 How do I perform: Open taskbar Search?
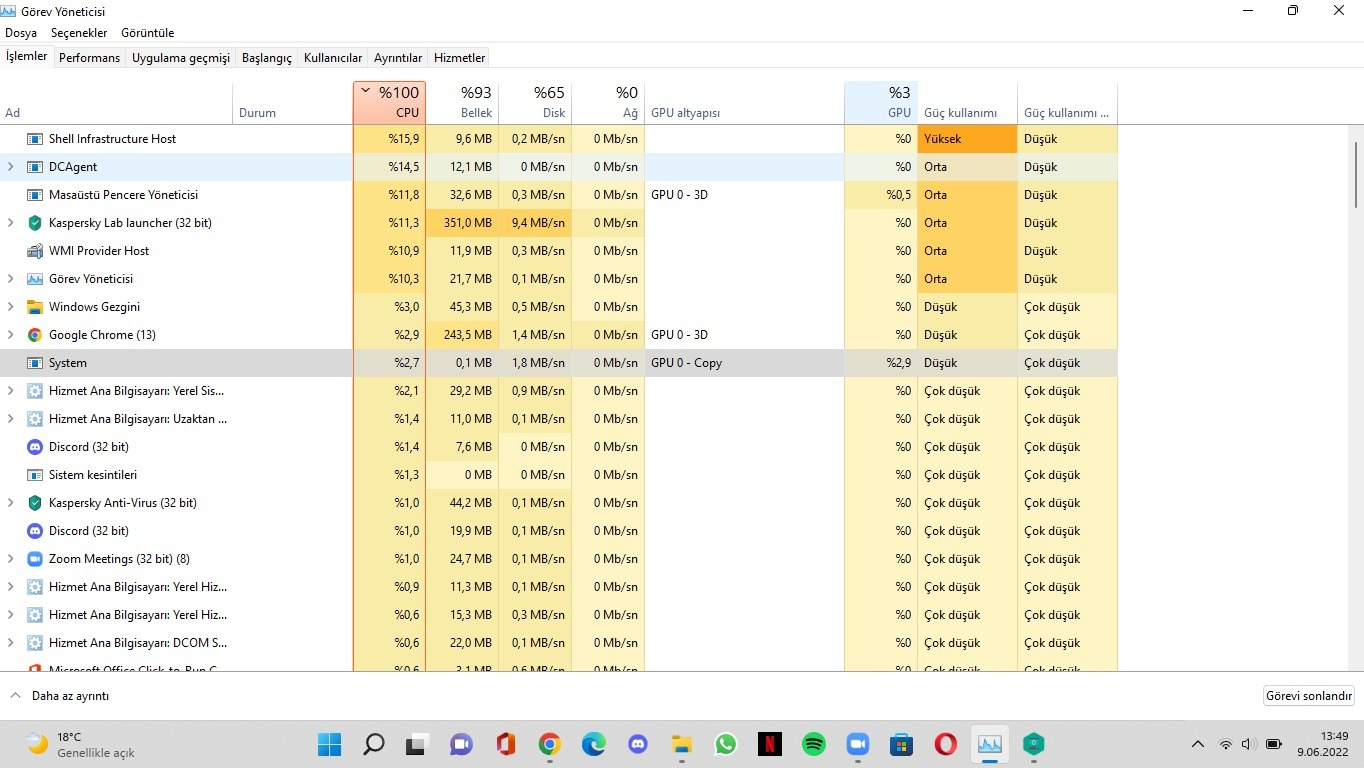373,744
